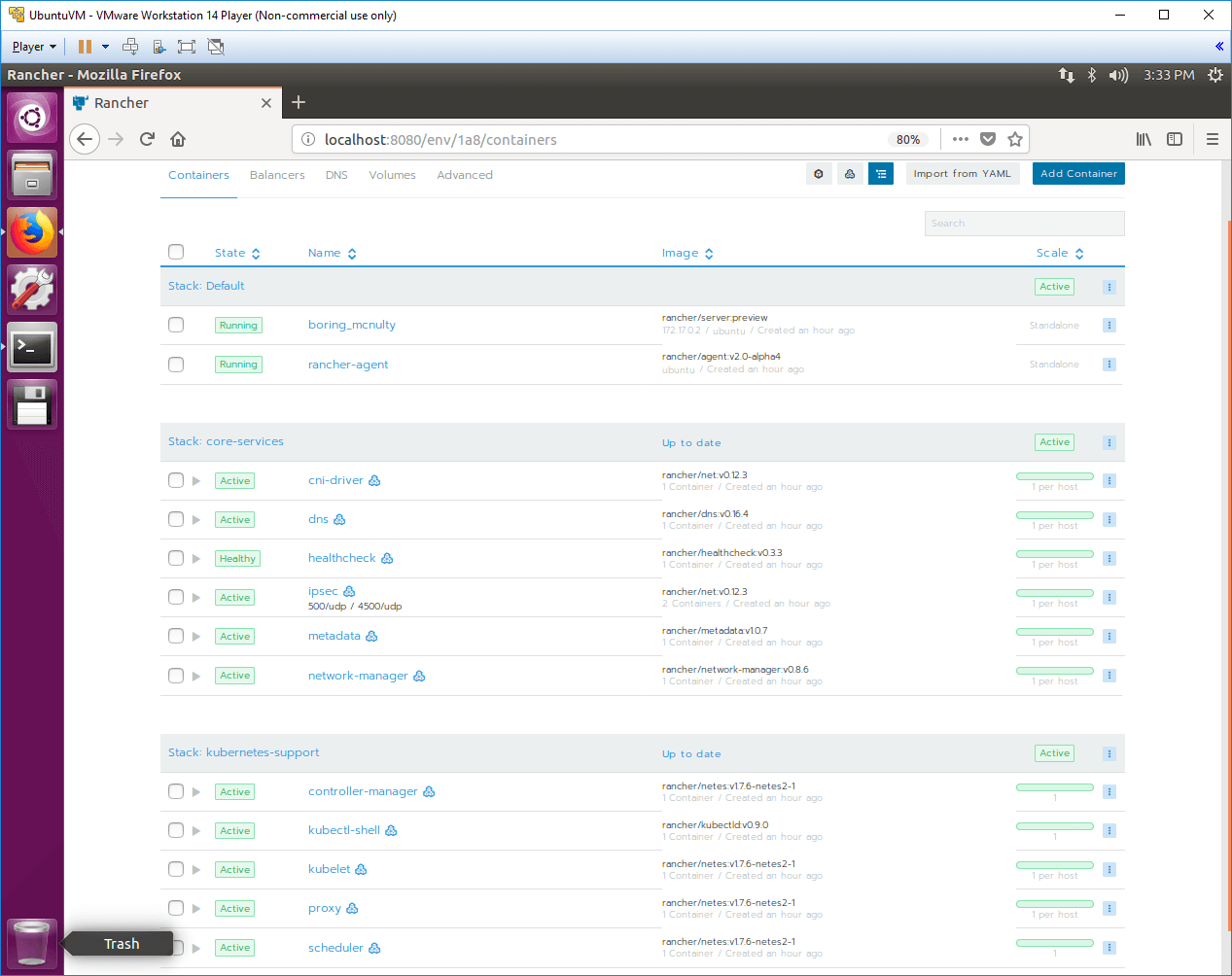Sort the table by Image column
This screenshot has width=1232, height=976.
click(x=687, y=253)
